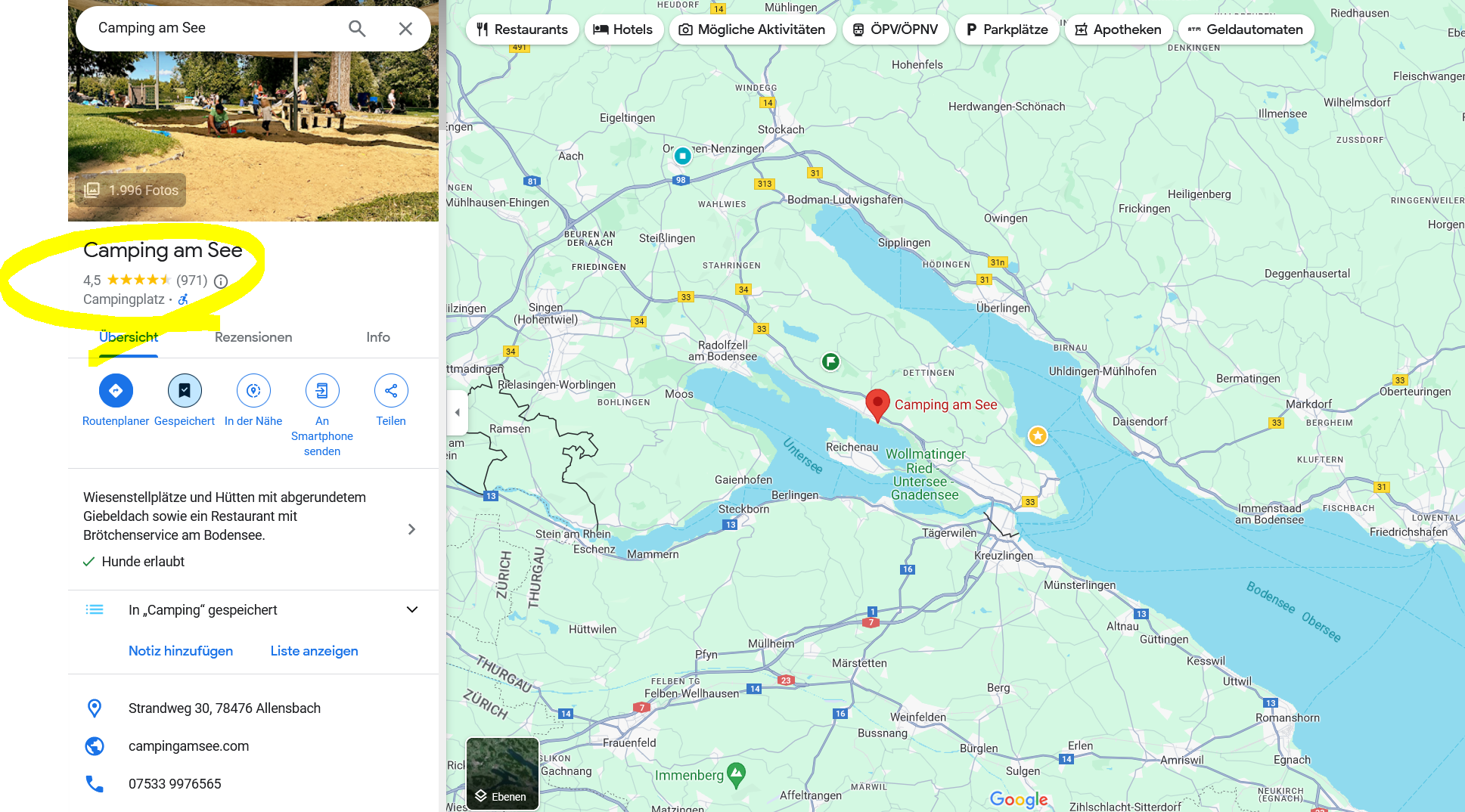1465x812 pixels.
Task: Select the ÖPV/ÖPNV transit chip
Action: pos(895,29)
